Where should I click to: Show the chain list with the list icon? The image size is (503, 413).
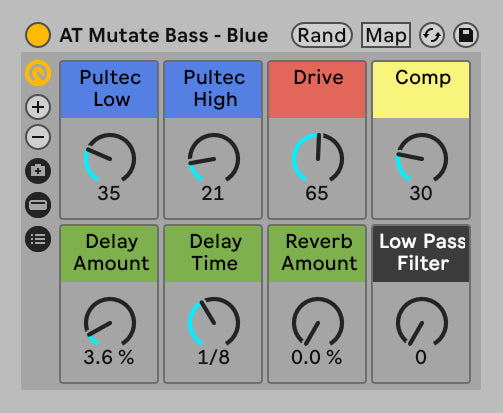pos(38,239)
